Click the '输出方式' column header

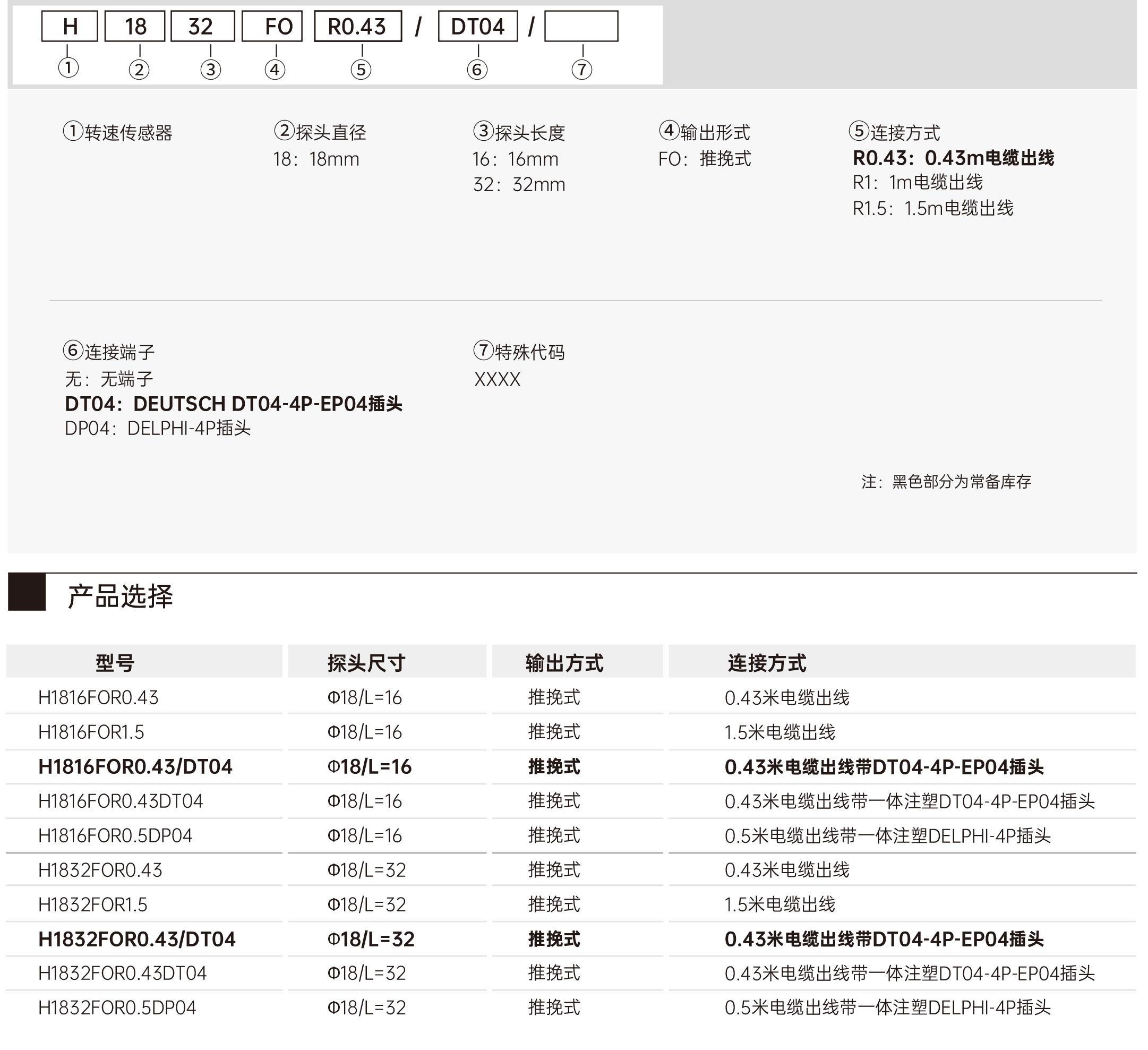[565, 663]
